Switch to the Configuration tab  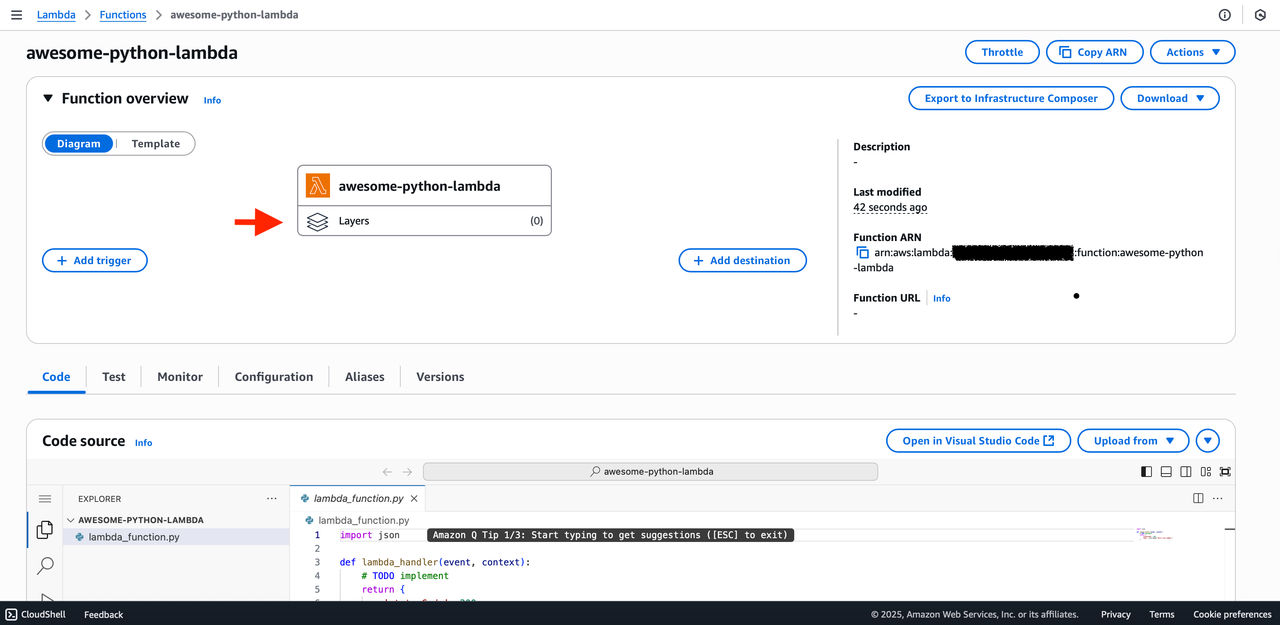[x=274, y=377]
